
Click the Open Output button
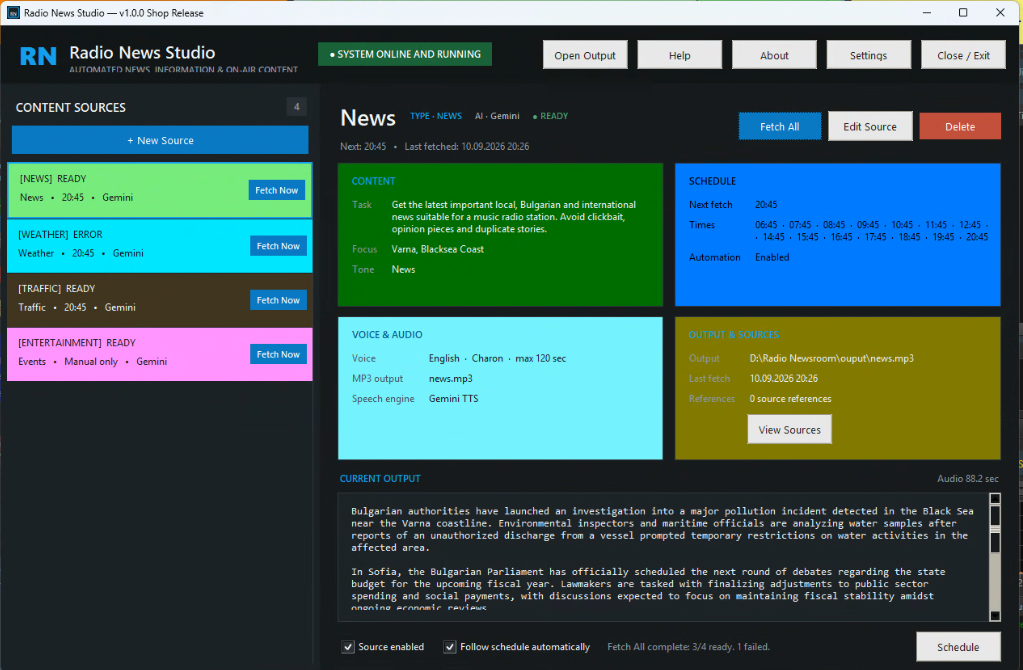pyautogui.click(x=585, y=55)
